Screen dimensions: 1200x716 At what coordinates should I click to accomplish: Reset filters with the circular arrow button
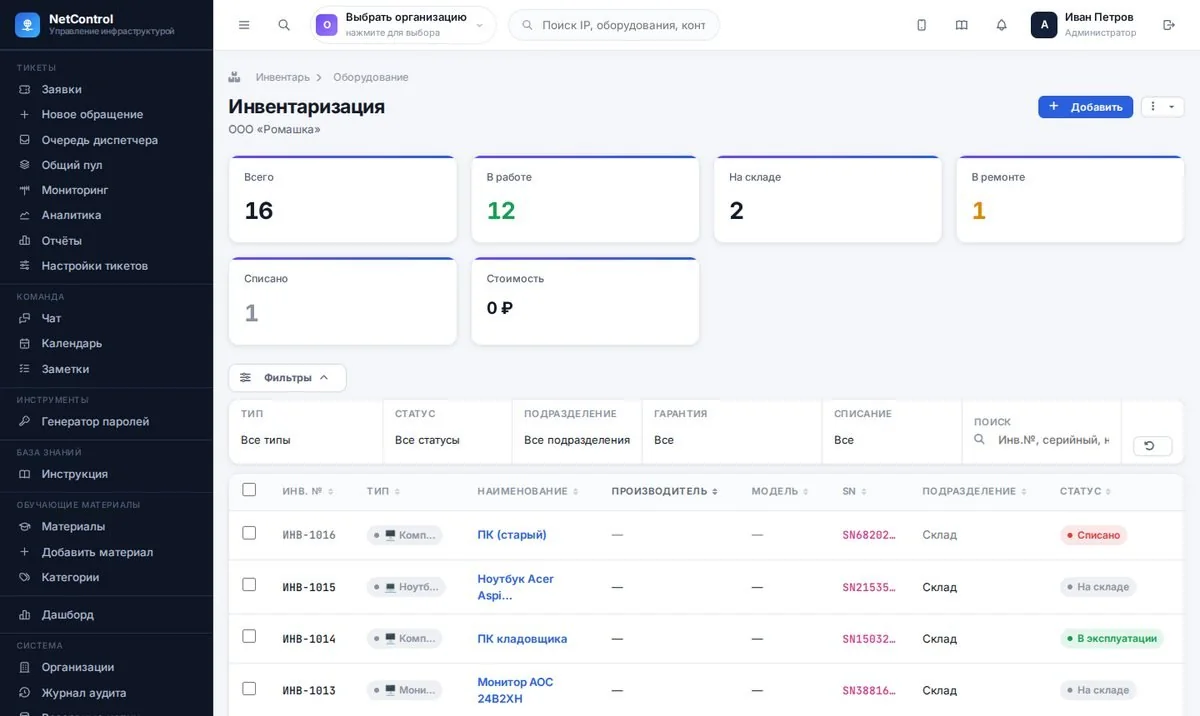[1152, 446]
